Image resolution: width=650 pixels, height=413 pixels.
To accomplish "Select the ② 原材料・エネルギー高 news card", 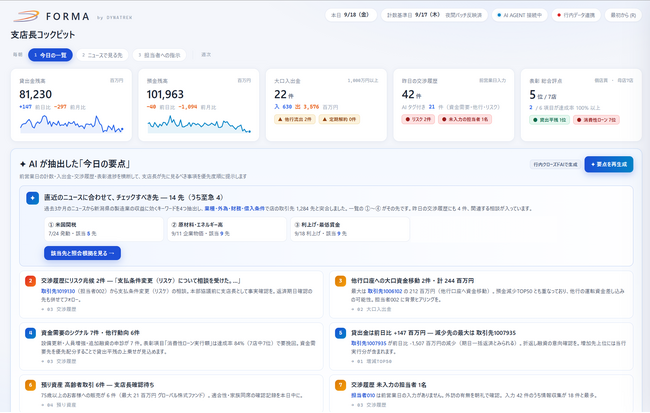I will [227, 229].
